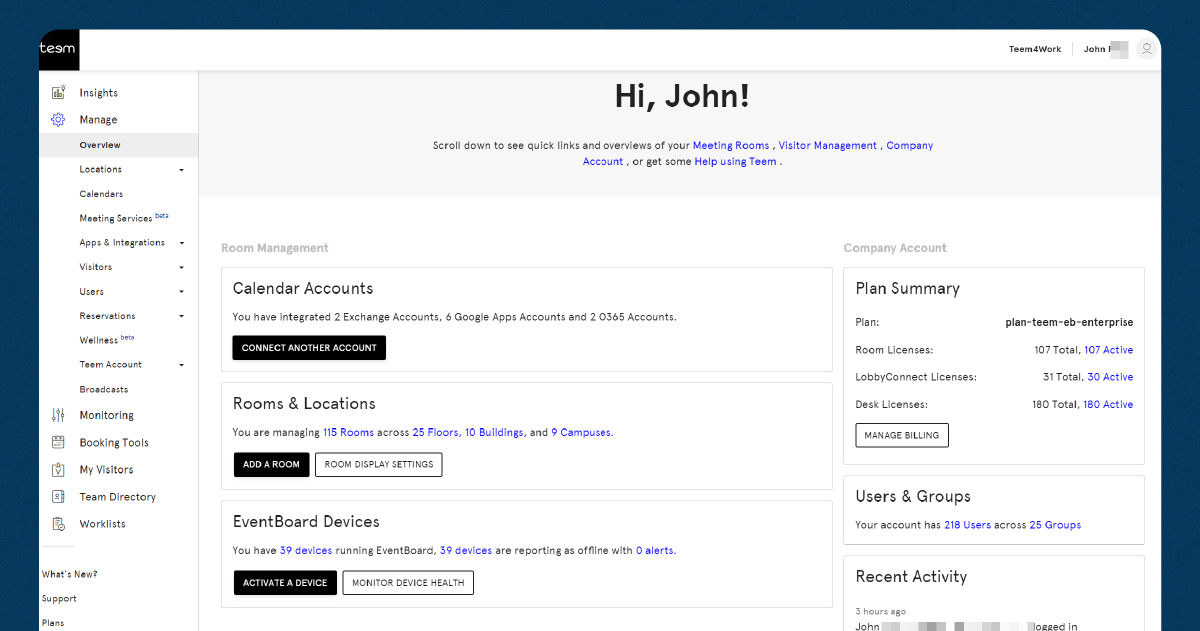Open Calendars in the sidebar

pos(101,194)
